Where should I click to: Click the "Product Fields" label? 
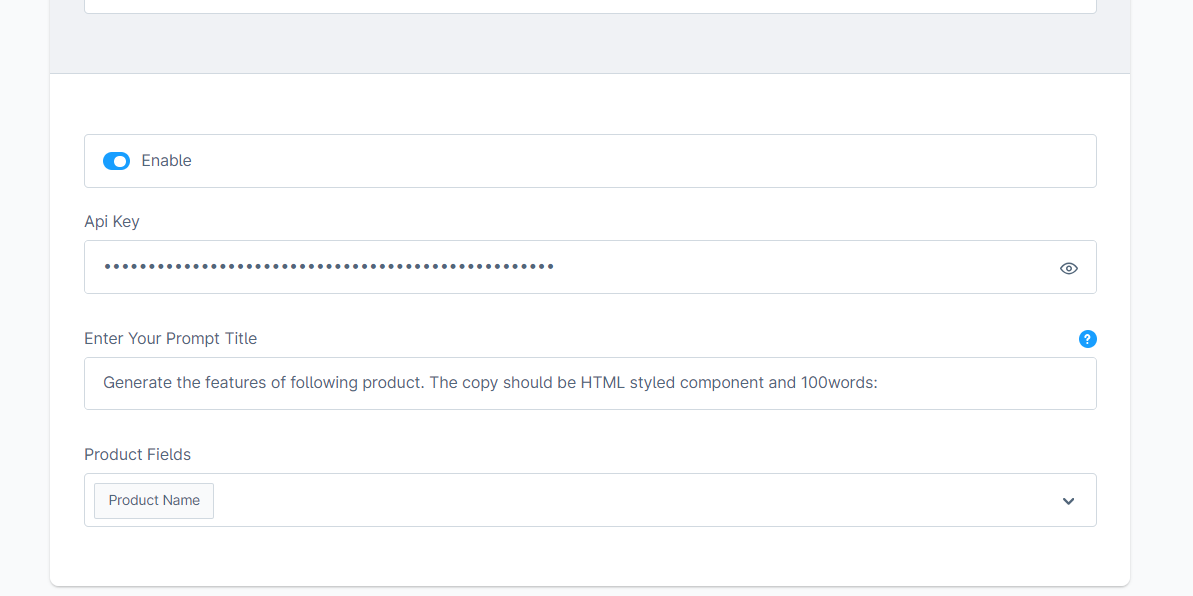click(137, 455)
